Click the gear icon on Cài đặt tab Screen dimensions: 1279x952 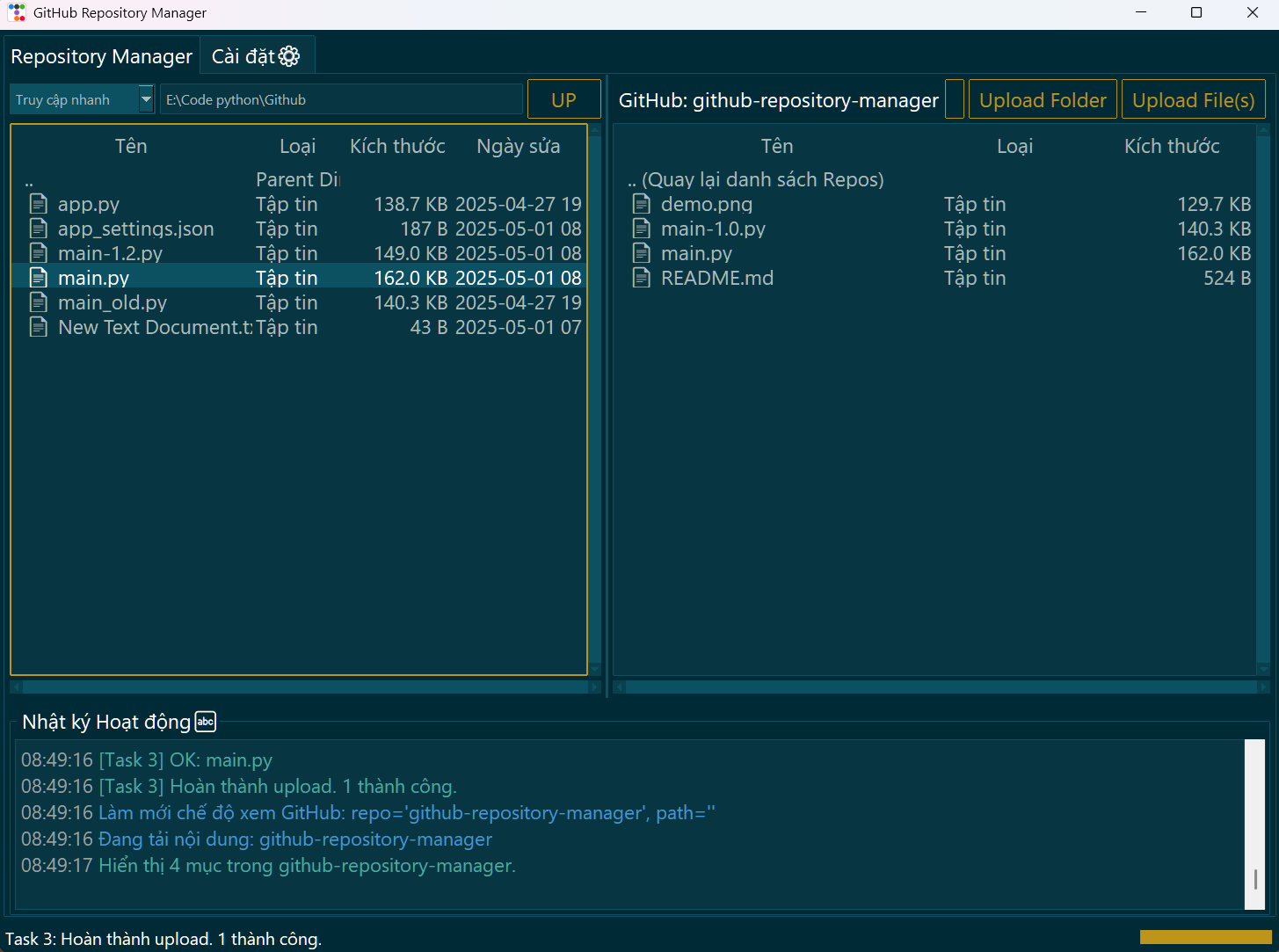pyautogui.click(x=289, y=56)
